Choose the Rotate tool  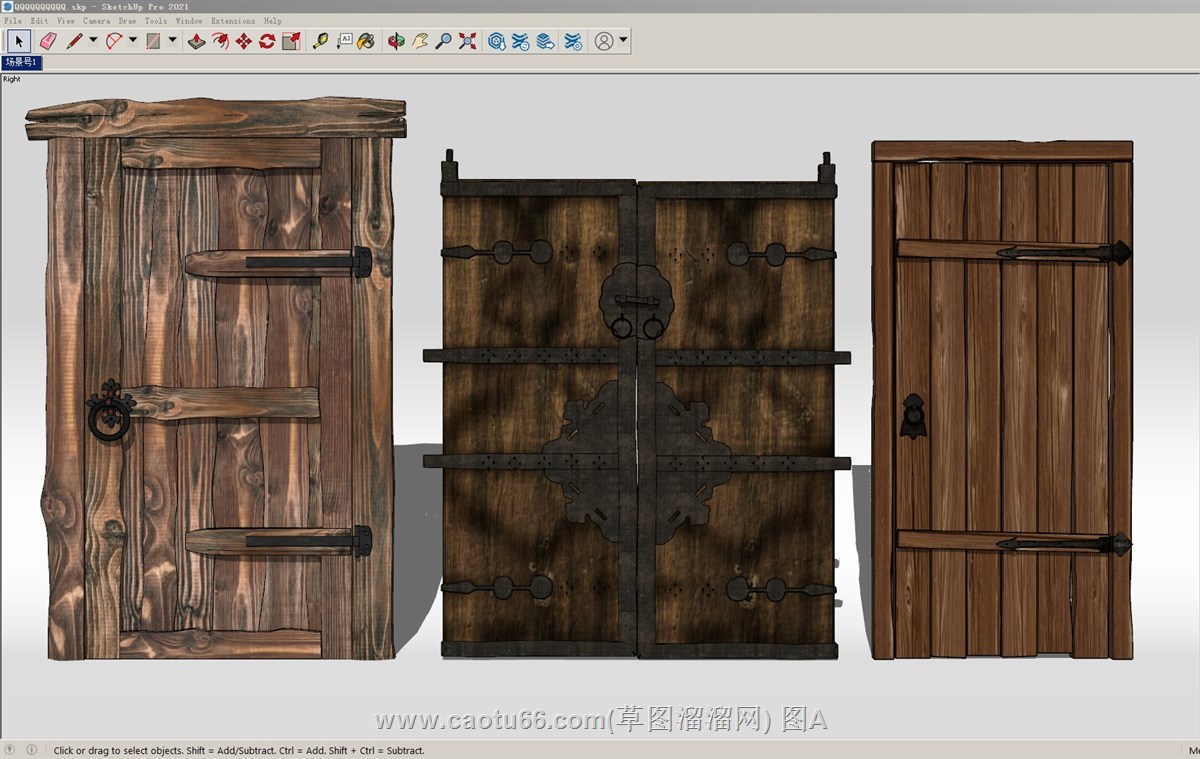coord(267,41)
